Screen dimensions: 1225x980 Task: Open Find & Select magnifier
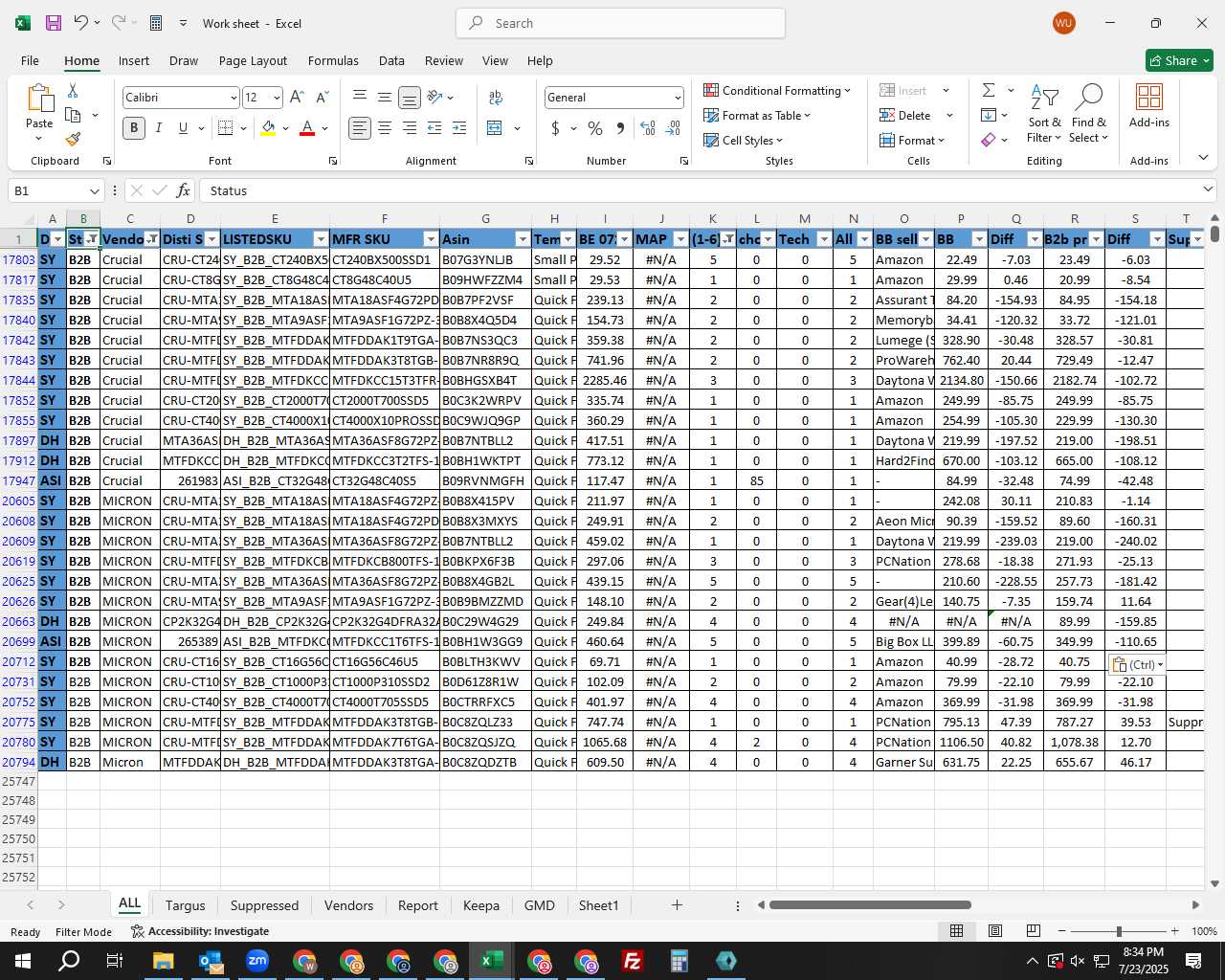pyautogui.click(x=1089, y=114)
